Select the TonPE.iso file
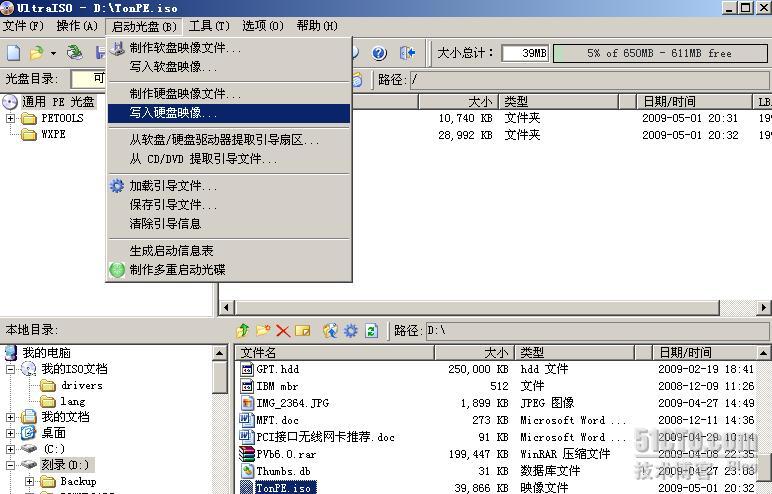The image size is (772, 494). (284, 488)
